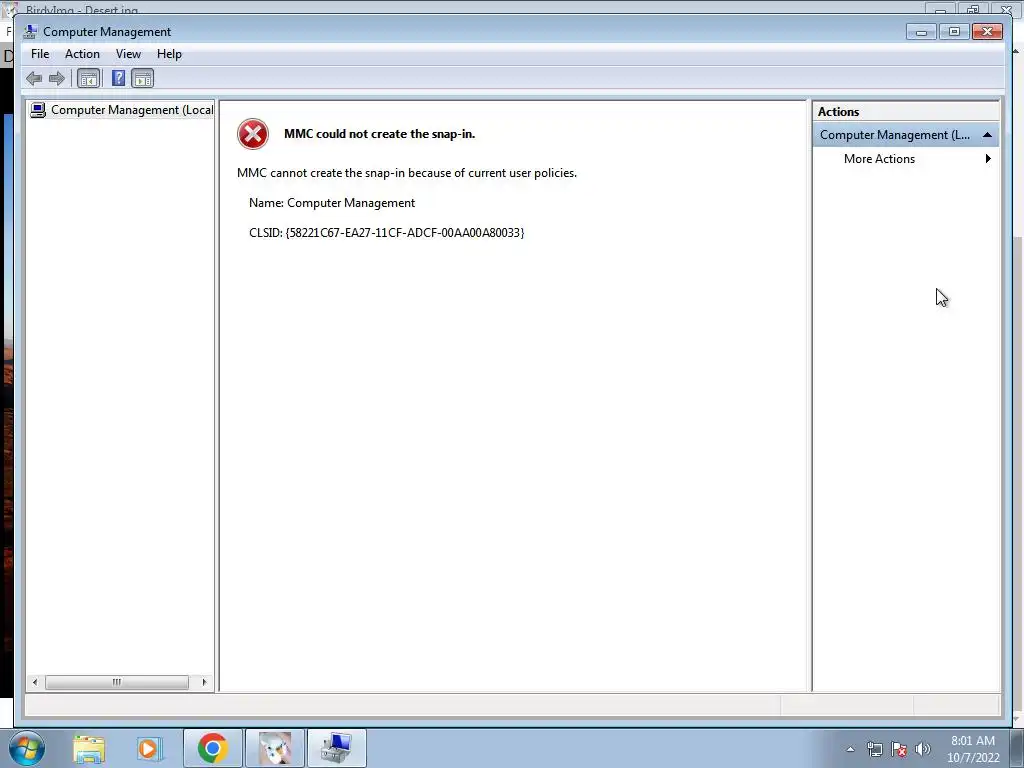
Task: Click the red error icon
Action: pos(253,134)
